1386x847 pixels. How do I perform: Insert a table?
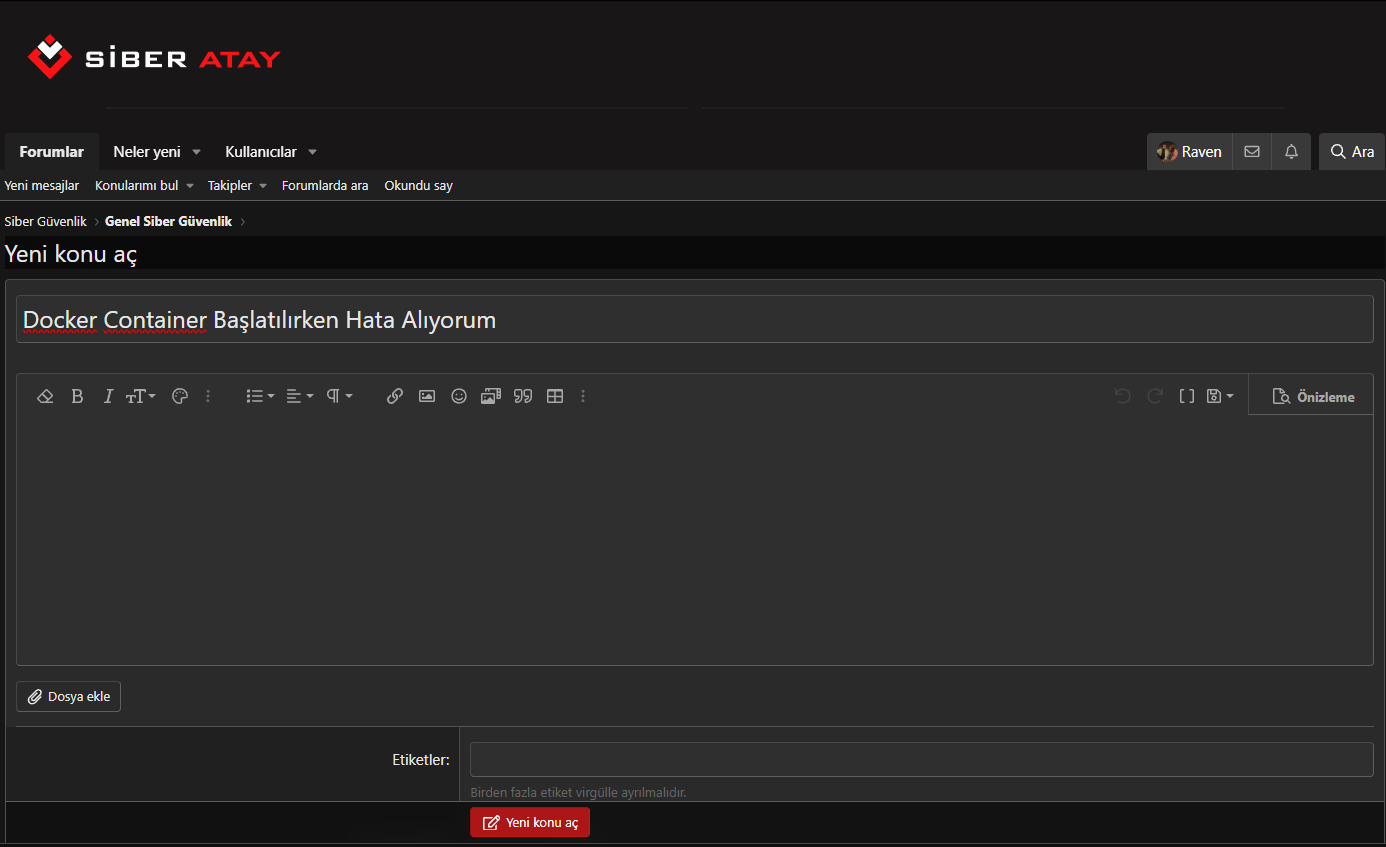(555, 396)
